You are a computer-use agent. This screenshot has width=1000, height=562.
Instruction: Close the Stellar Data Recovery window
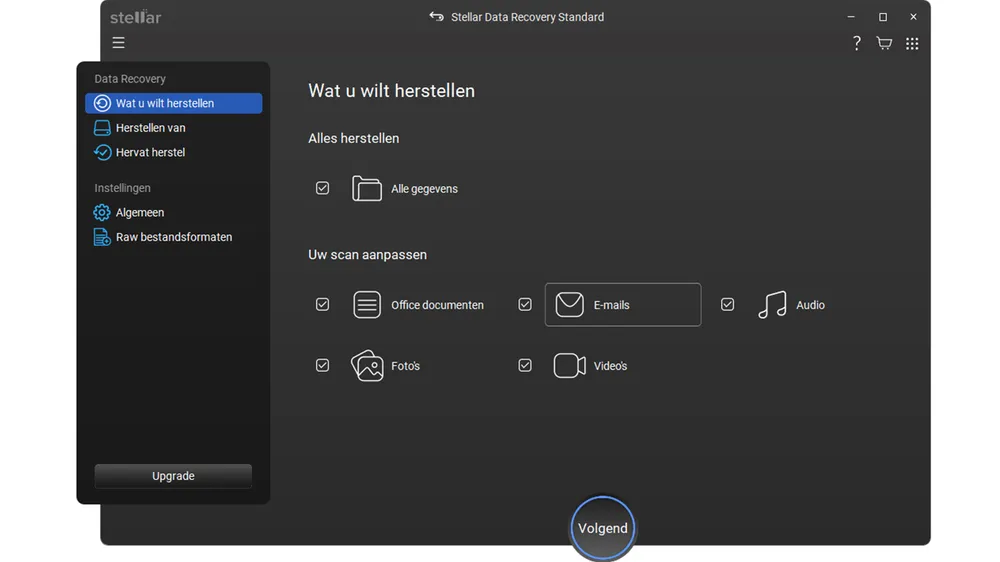(x=913, y=17)
